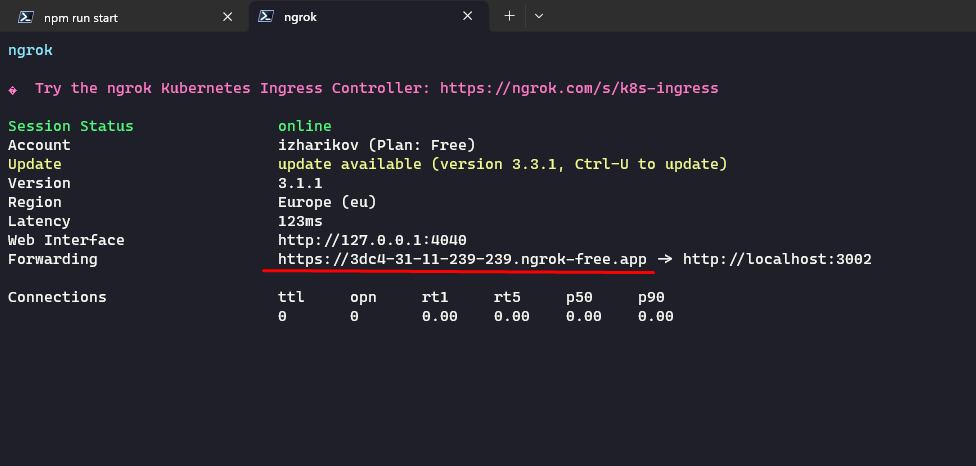Select account text 'izharikov (Plan: Free)'
This screenshot has width=976, height=466.
tap(377, 146)
